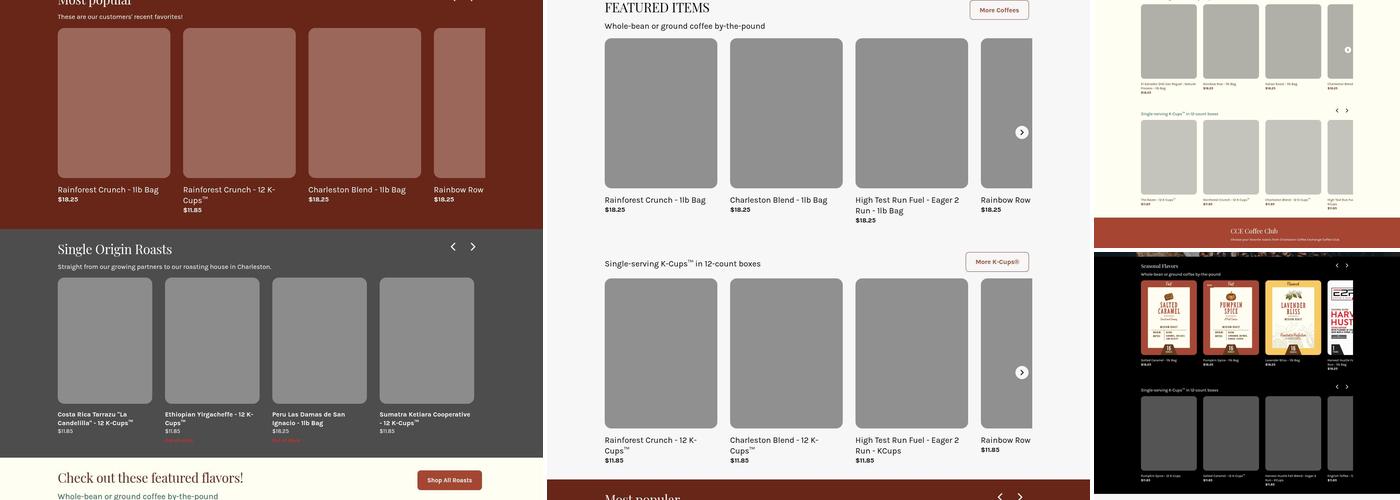Advance the Single-serving K-Cups carousel in Featured Items

coord(1021,372)
